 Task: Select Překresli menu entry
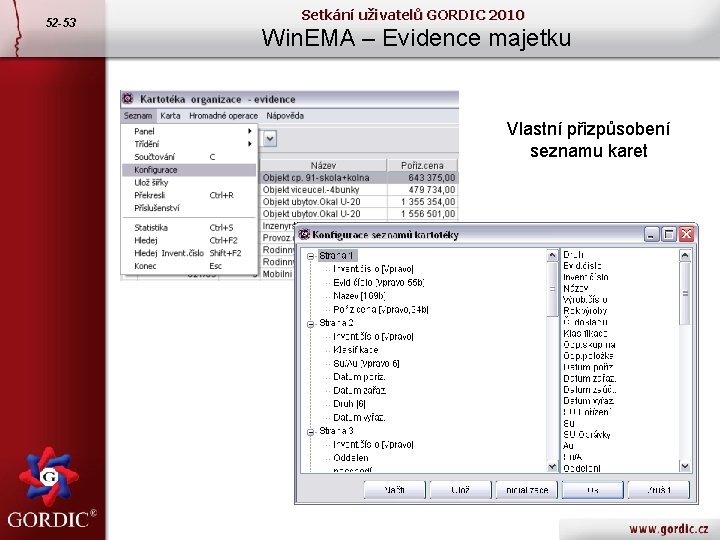[189, 195]
